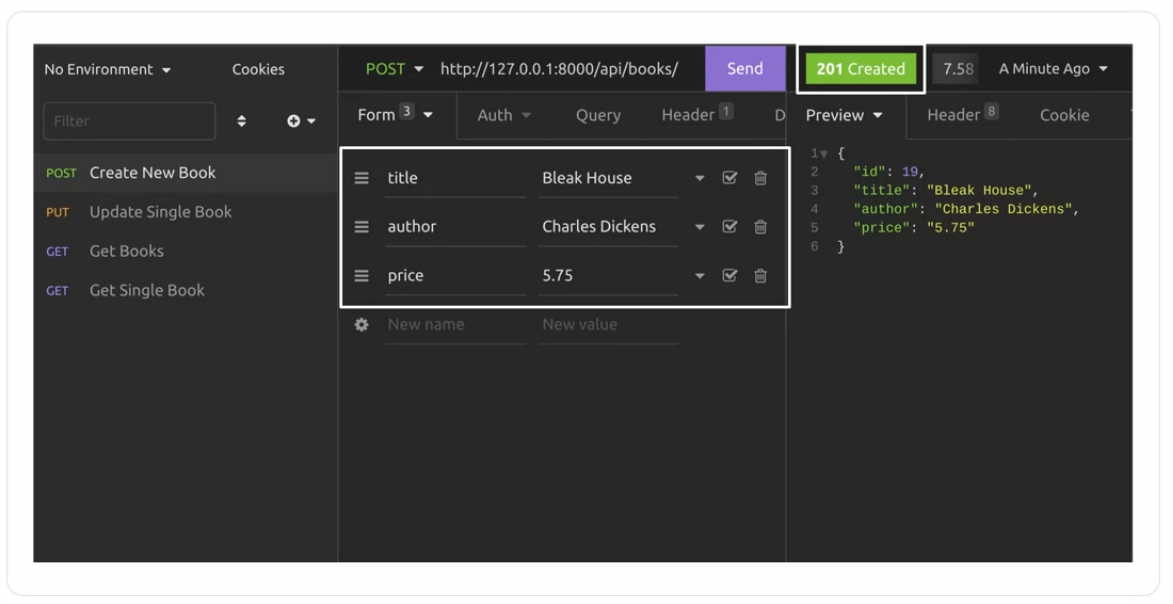Open the POST method dropdown

click(x=394, y=69)
